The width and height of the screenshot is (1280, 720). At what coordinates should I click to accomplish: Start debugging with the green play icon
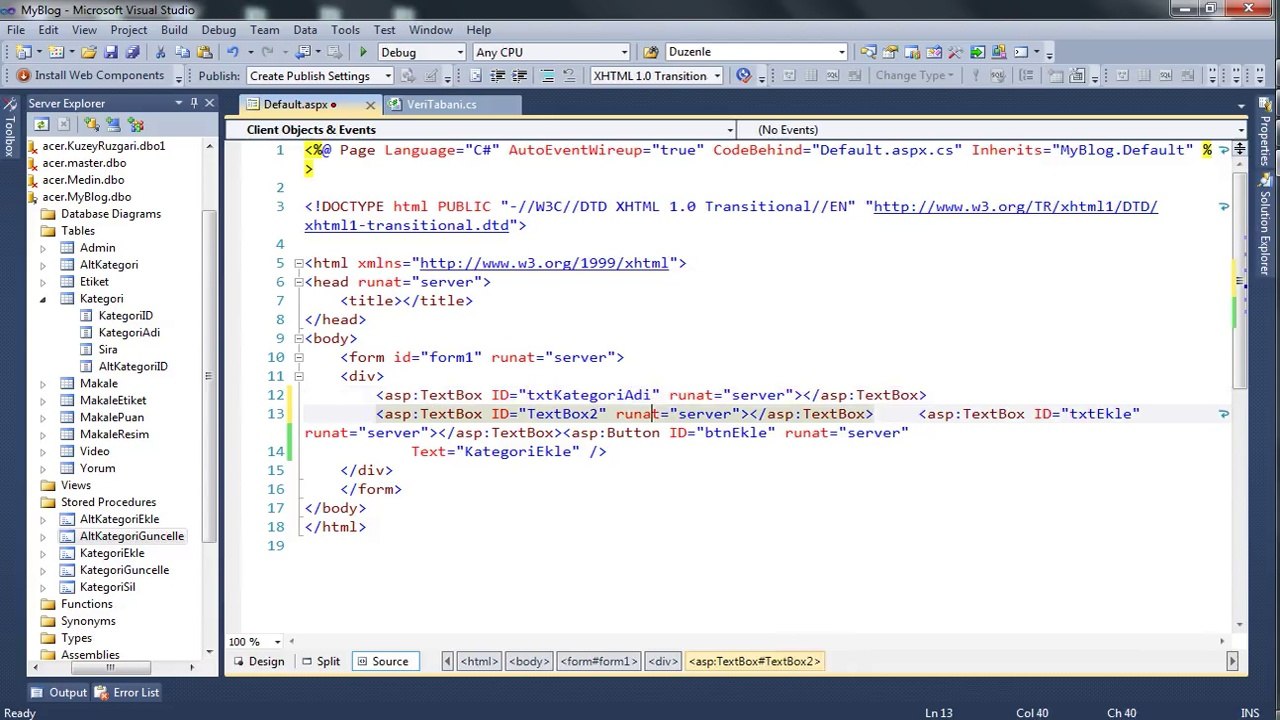[x=363, y=52]
